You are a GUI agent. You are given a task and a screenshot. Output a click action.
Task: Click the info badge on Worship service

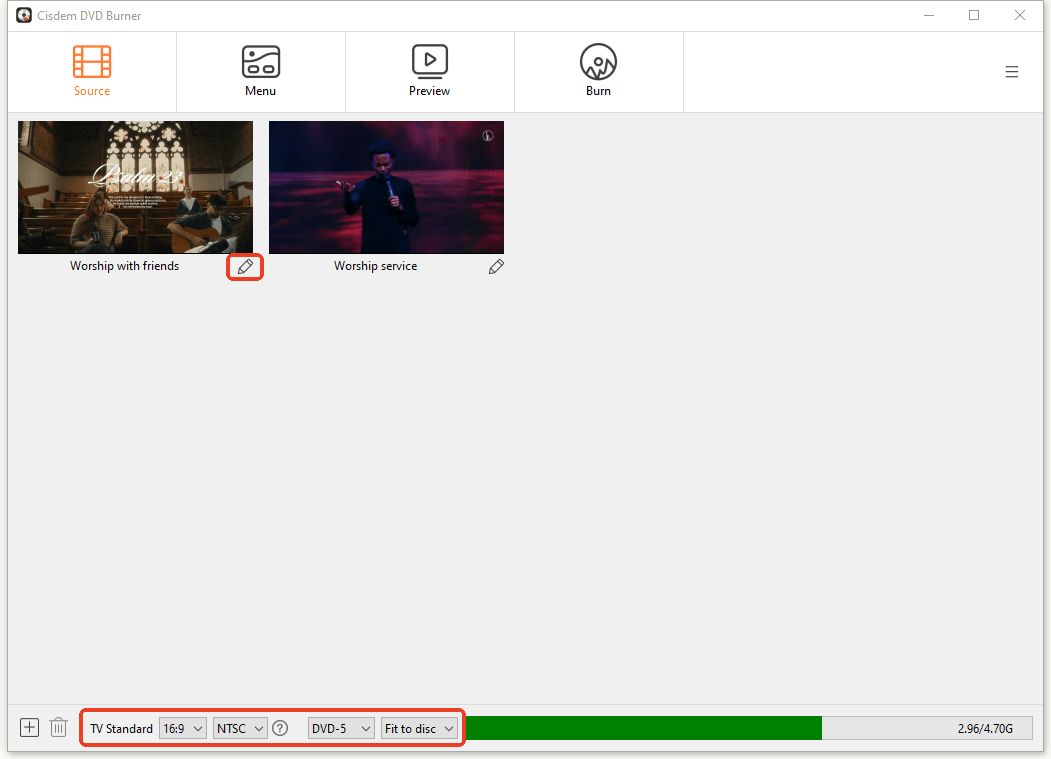pos(487,135)
